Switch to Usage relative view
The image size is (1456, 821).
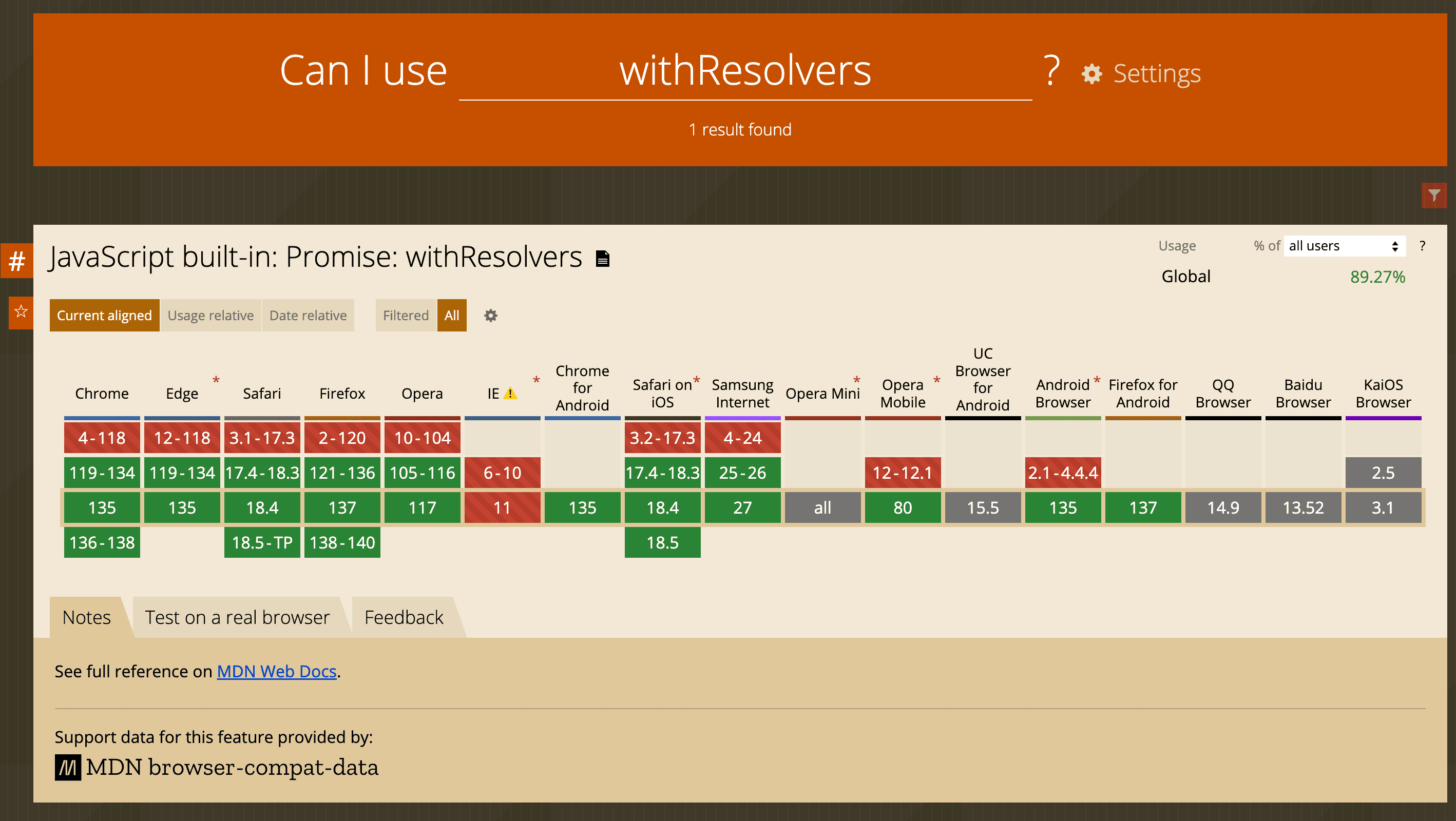click(x=211, y=315)
